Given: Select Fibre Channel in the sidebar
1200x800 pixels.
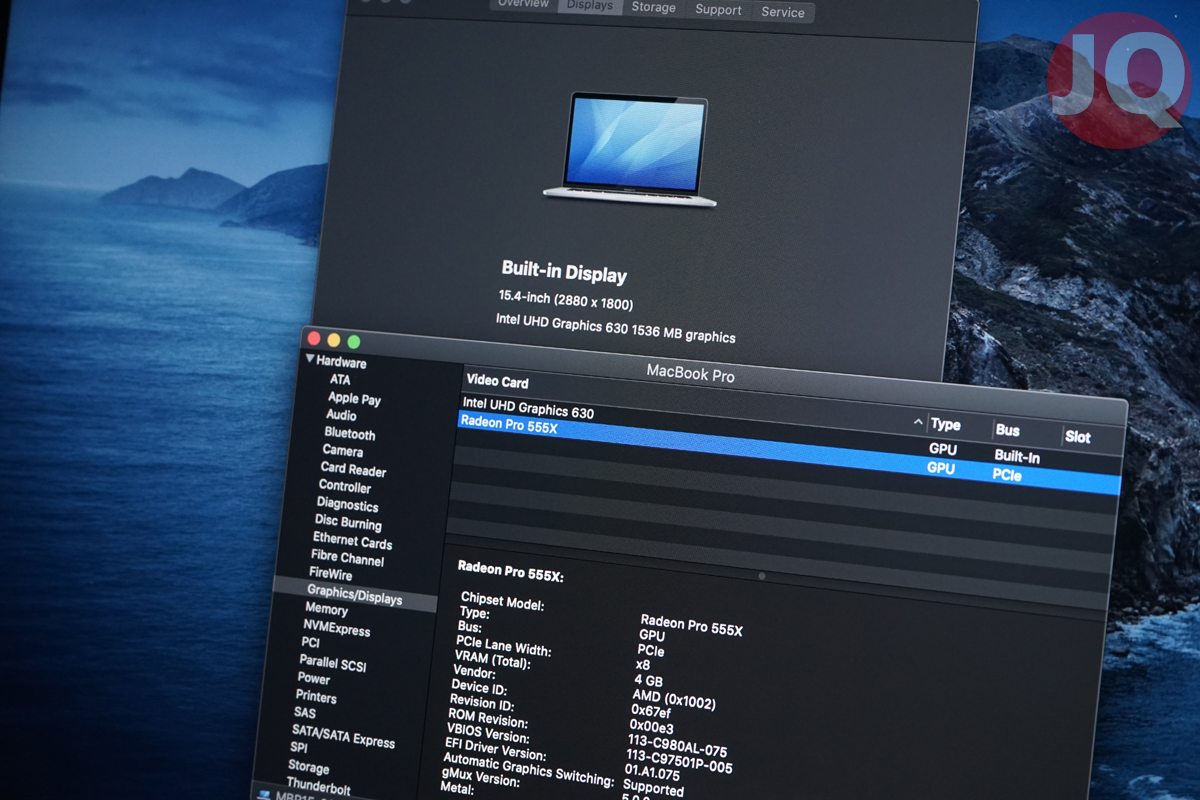Looking at the screenshot, I should click(x=347, y=558).
